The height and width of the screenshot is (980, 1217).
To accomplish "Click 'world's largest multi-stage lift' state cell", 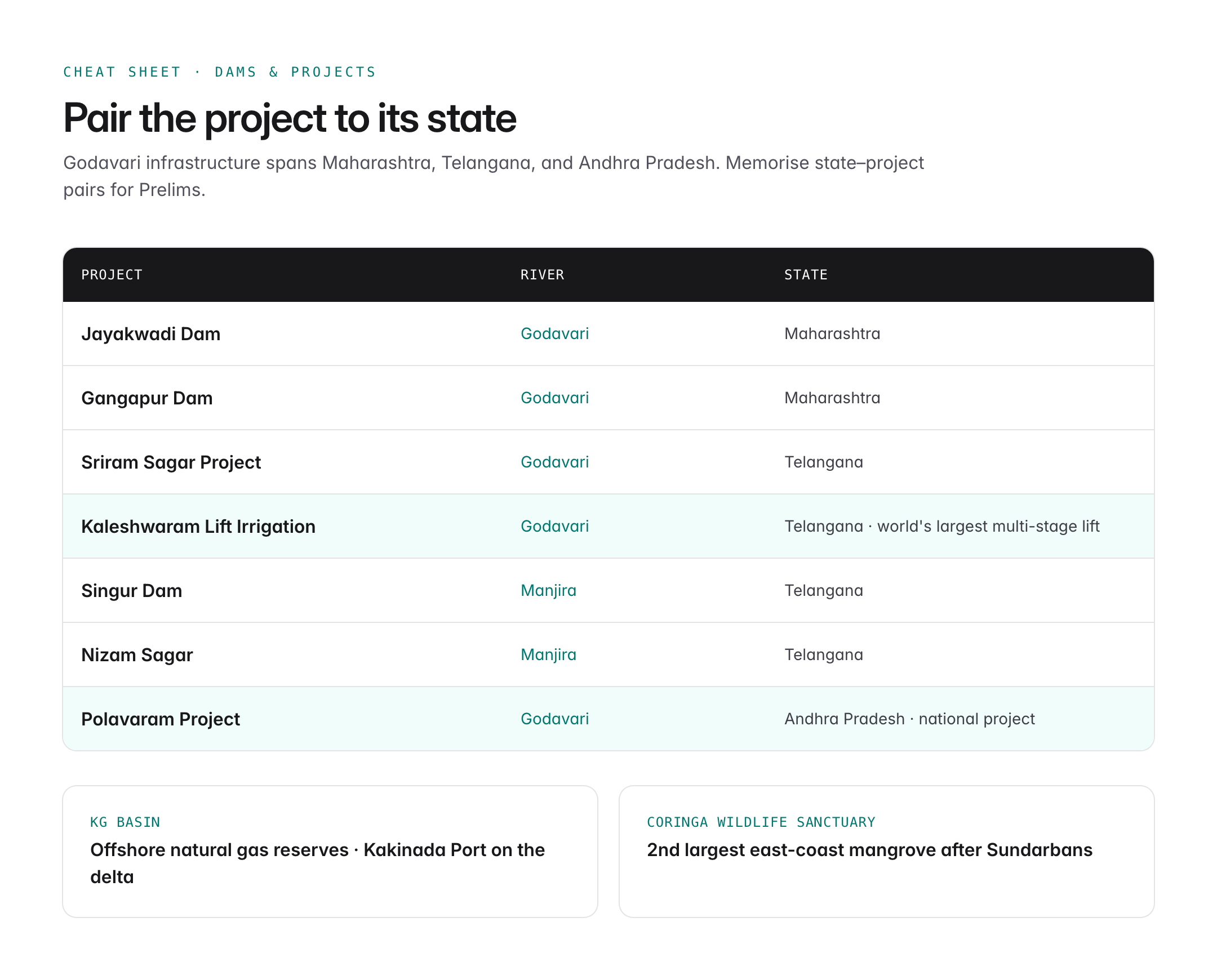I will tap(942, 527).
